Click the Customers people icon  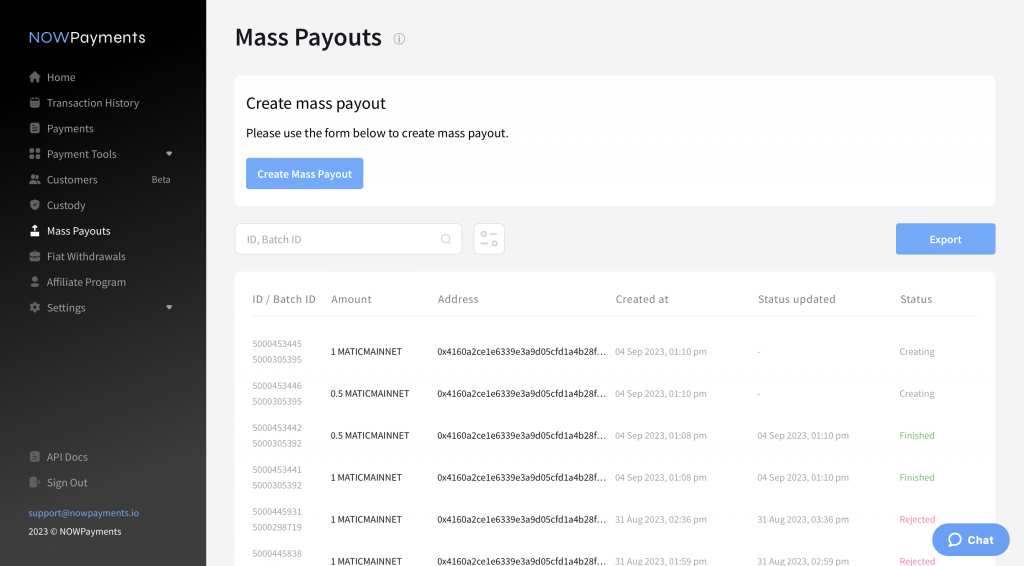pyautogui.click(x=35, y=179)
